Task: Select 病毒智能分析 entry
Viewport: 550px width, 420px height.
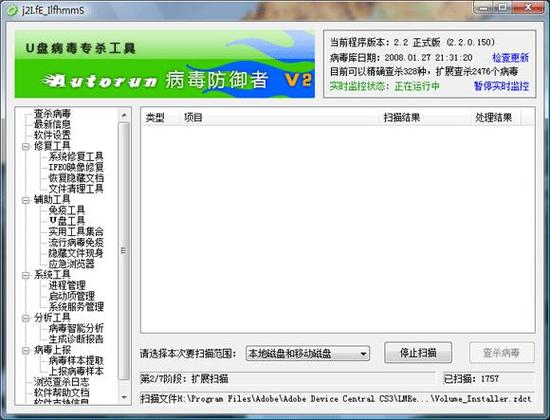Action: click(76, 328)
